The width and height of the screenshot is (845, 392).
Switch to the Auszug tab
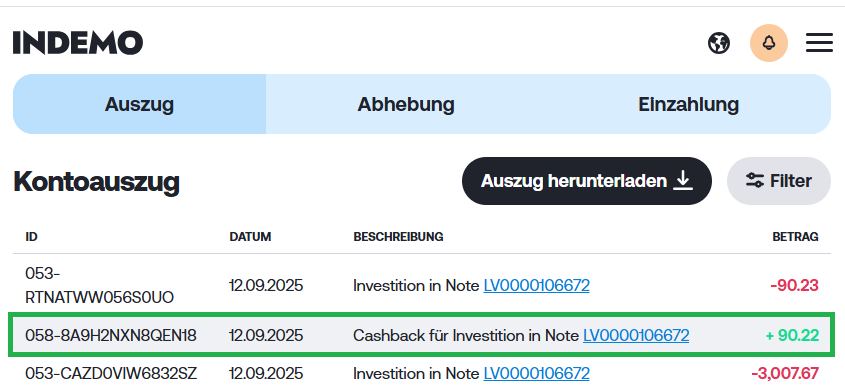(139, 104)
